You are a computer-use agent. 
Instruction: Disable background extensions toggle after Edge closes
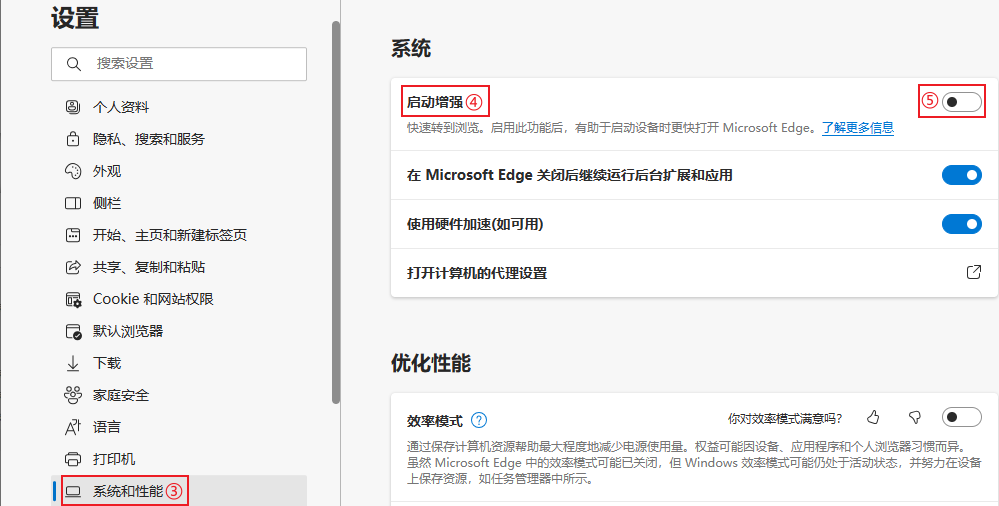[x=961, y=175]
